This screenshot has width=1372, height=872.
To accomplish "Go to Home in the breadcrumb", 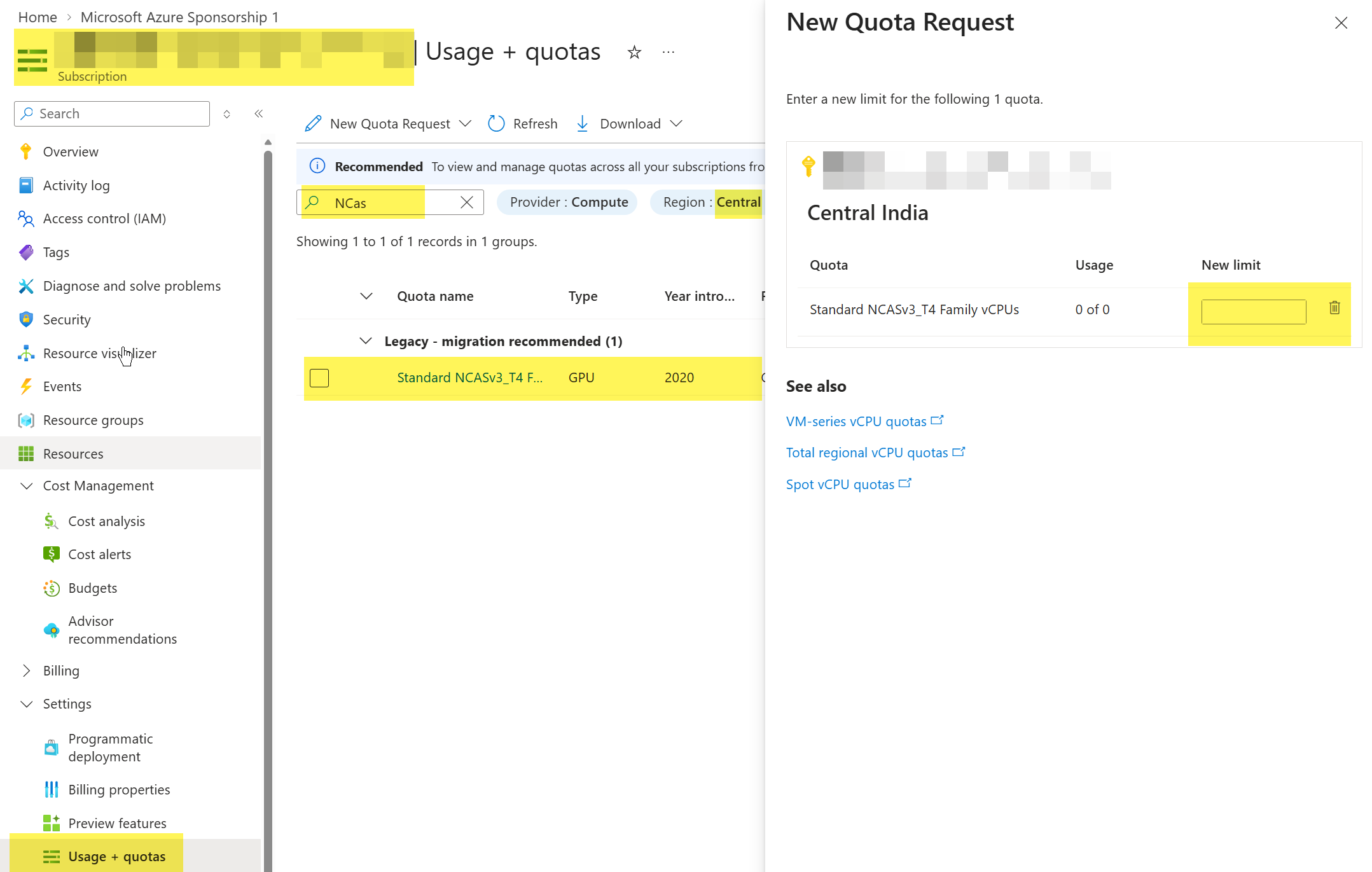I will click(38, 17).
